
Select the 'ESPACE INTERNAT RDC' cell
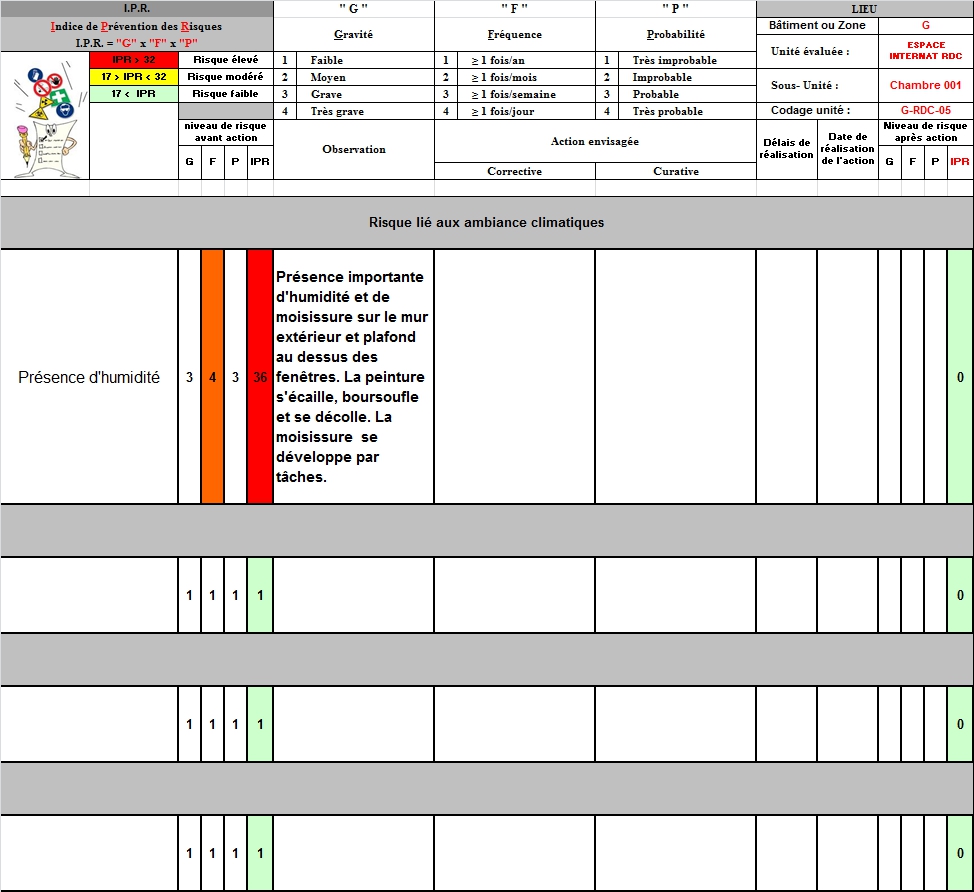(x=925, y=51)
